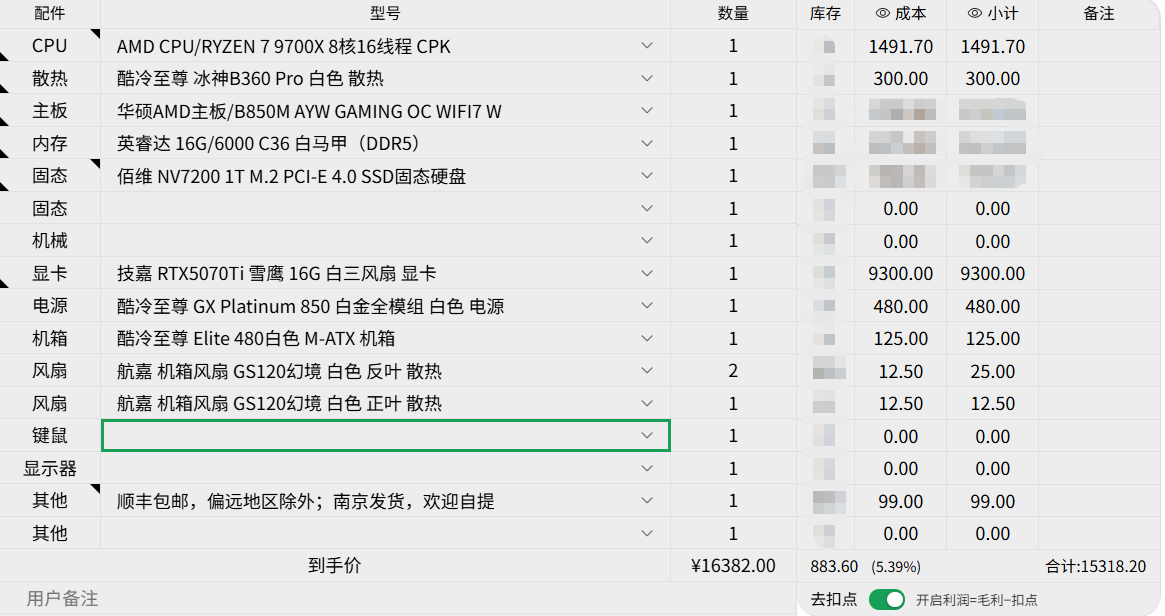Select the CPU row label
This screenshot has width=1165, height=616.
tap(50, 46)
